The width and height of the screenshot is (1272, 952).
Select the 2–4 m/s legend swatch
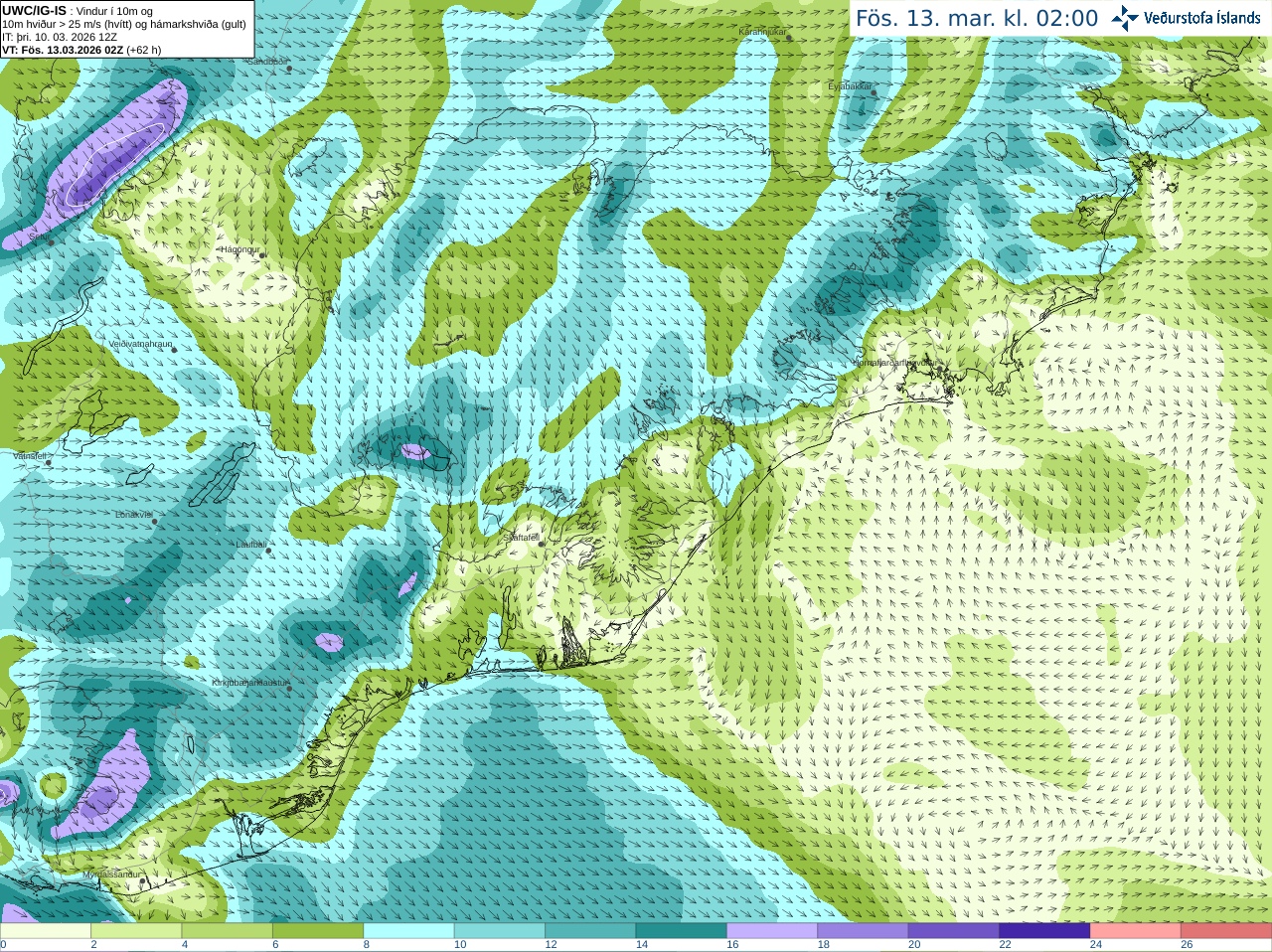coord(136,931)
